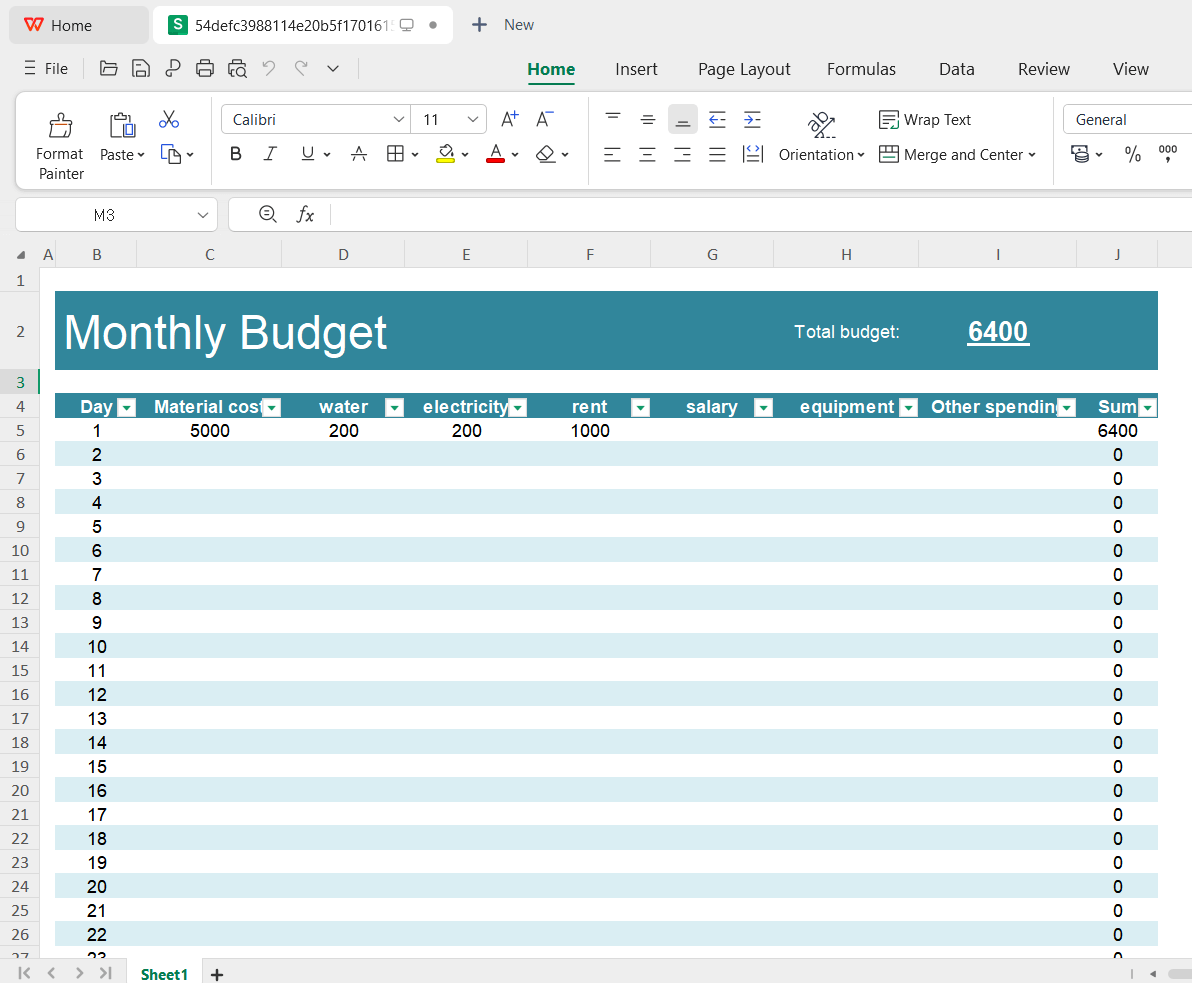Center text horizontally
1192x983 pixels.
coord(647,155)
